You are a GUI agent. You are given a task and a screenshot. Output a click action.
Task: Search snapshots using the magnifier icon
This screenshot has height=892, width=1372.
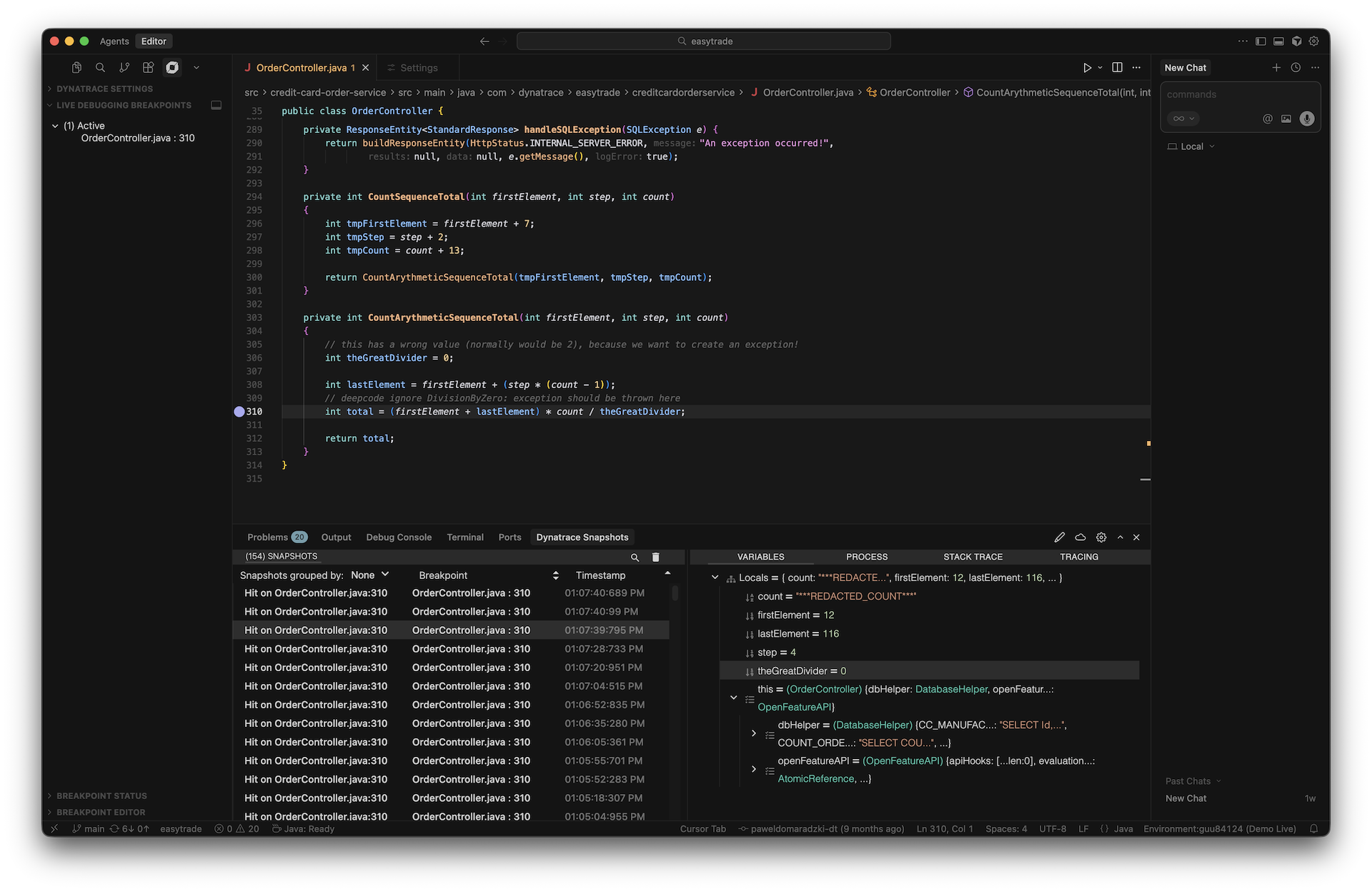coord(635,557)
